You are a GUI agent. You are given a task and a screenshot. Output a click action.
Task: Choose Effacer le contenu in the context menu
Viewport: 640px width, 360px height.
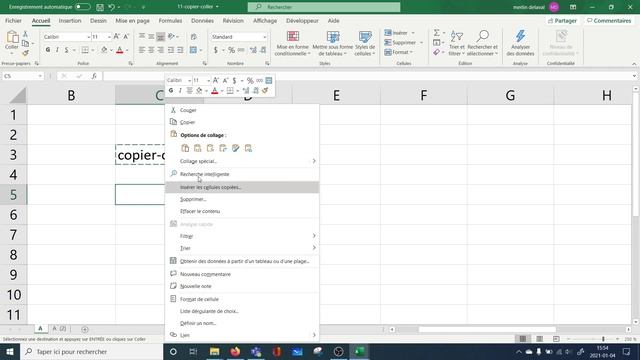click(242, 211)
